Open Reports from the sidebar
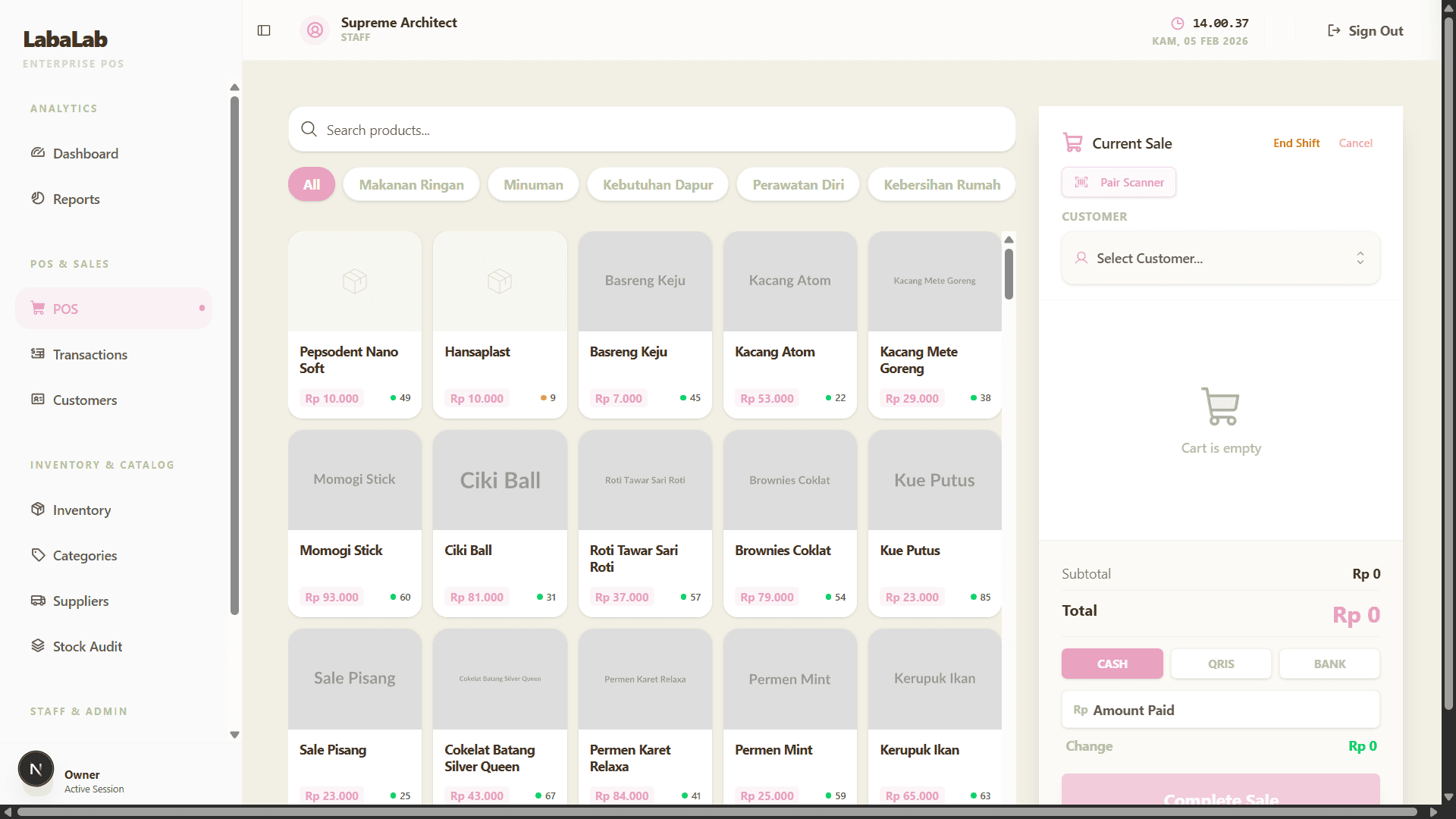 114,199
